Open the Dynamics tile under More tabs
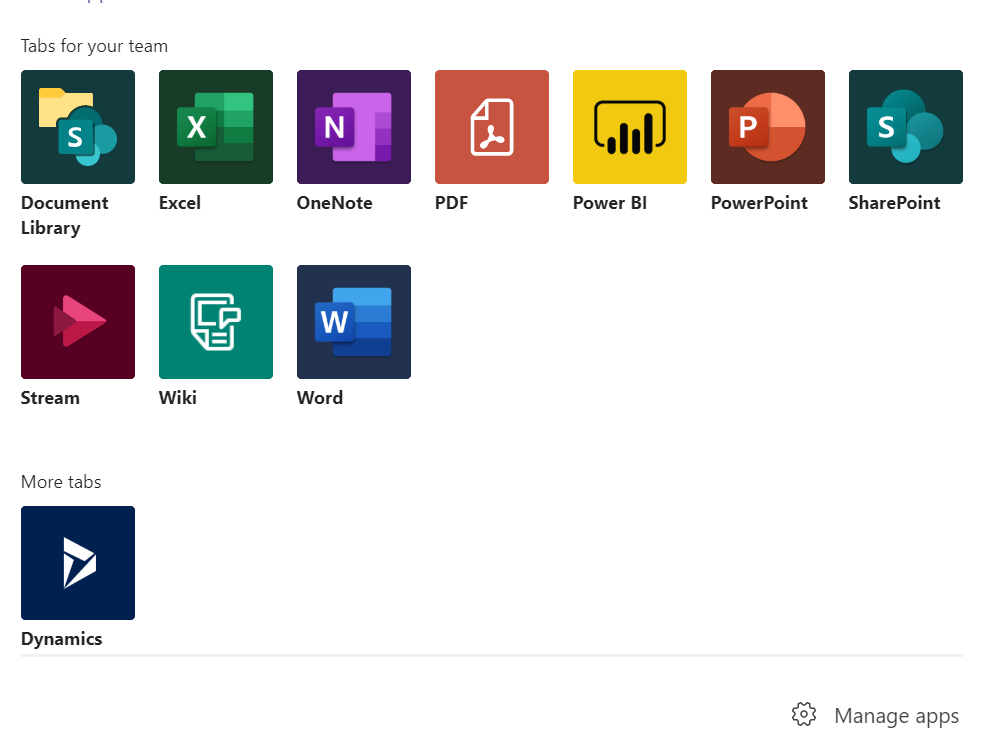The width and height of the screenshot is (1006, 733). click(x=78, y=563)
